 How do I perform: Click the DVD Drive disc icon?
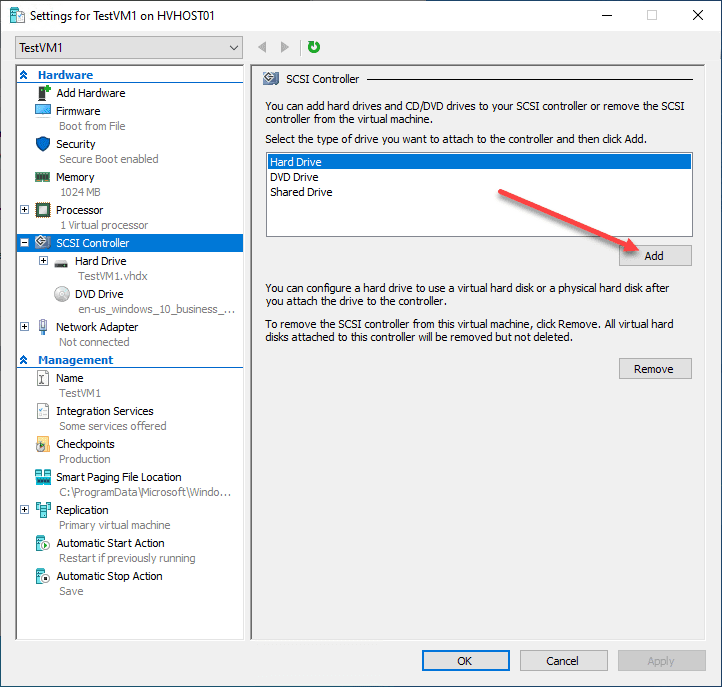pyautogui.click(x=62, y=294)
